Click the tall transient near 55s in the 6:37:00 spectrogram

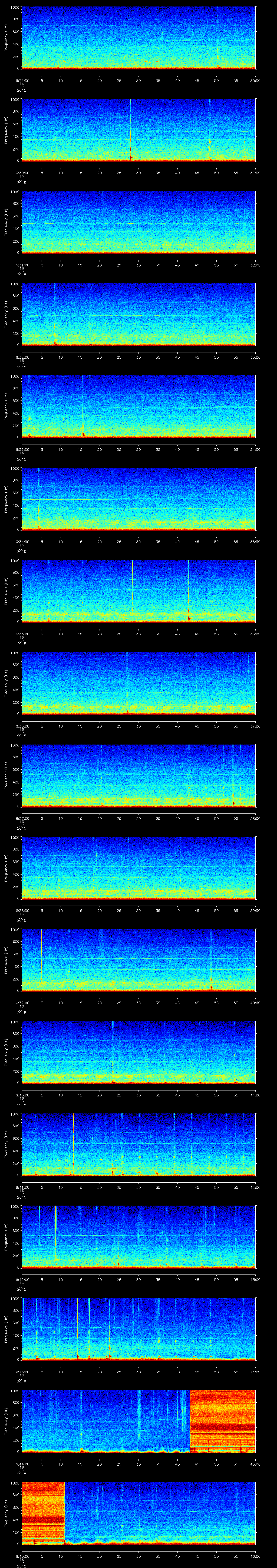[233, 775]
